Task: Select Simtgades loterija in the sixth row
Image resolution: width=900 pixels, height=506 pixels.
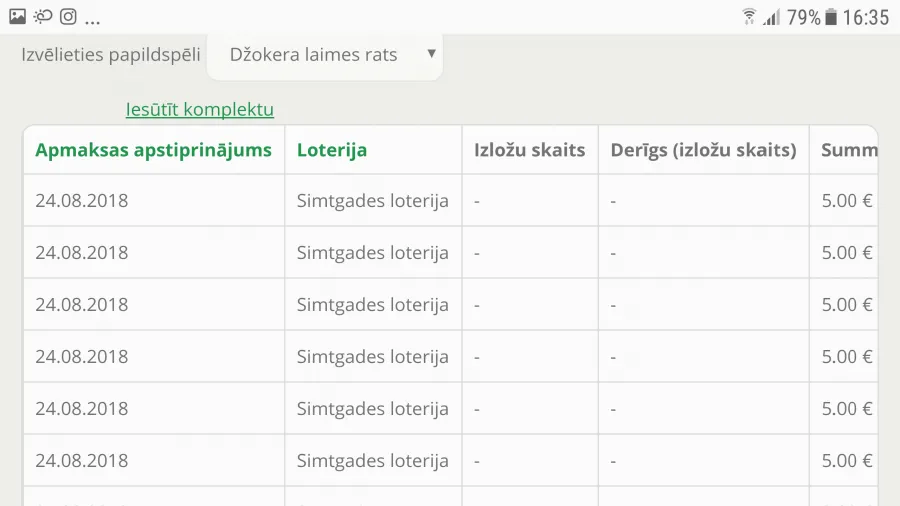Action: pos(373,461)
